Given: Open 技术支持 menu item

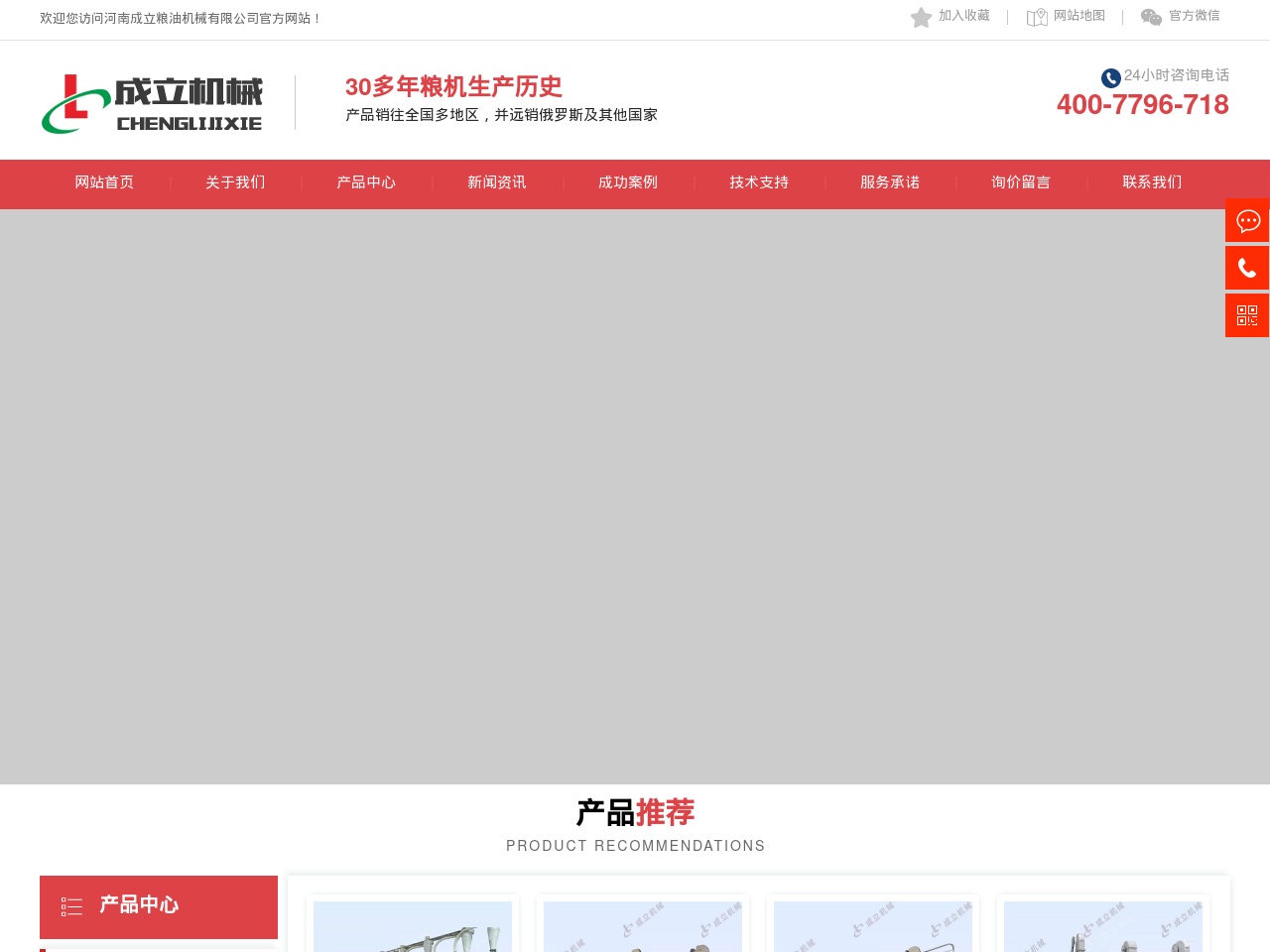Looking at the screenshot, I should point(759,182).
